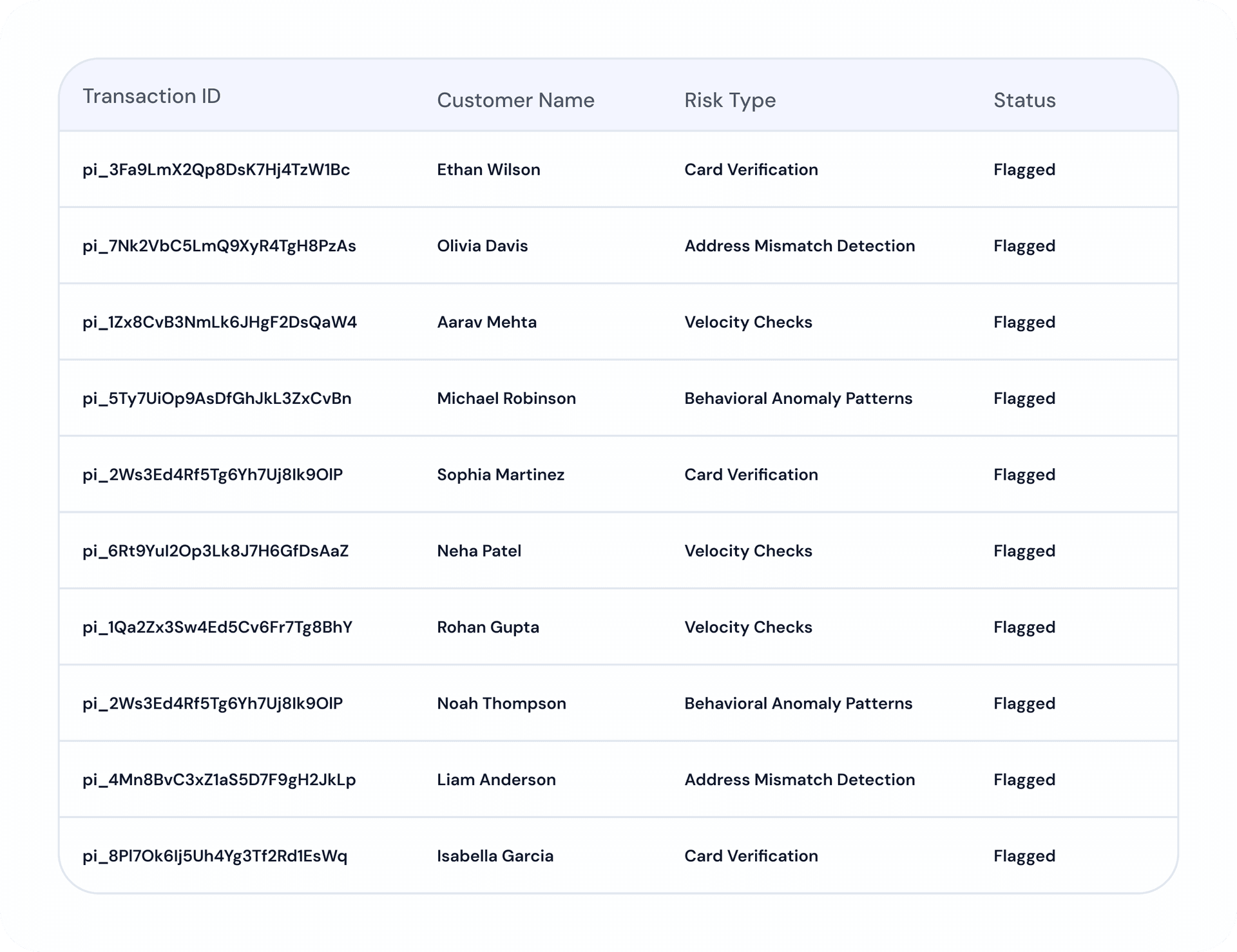Image resolution: width=1237 pixels, height=952 pixels.
Task: Select transaction pi_6Rt9YuI2Op3Lk8J7H6GfDsAaZ
Action: pyautogui.click(x=216, y=551)
